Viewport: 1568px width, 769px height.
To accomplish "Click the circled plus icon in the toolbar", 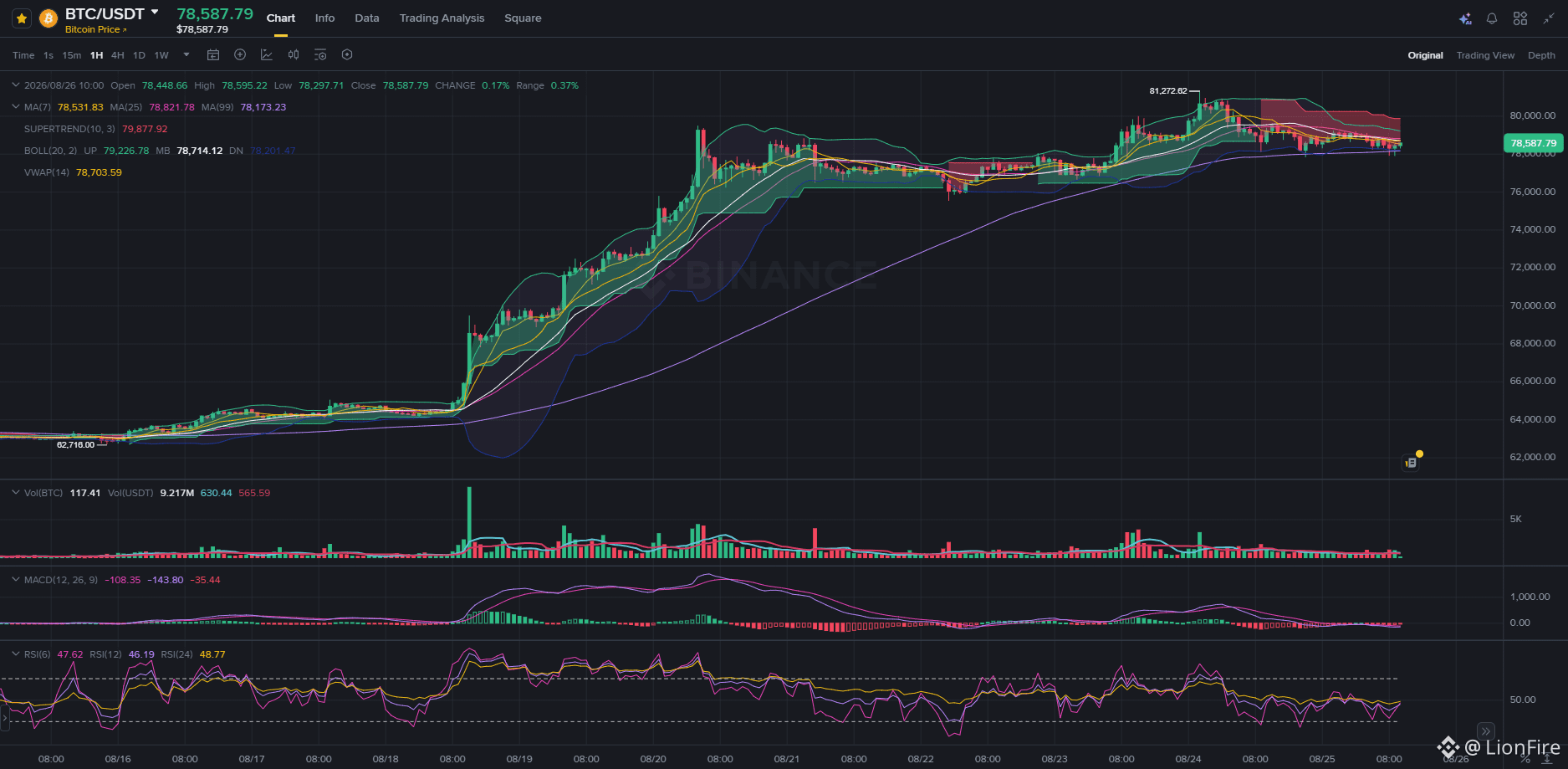I will point(240,55).
